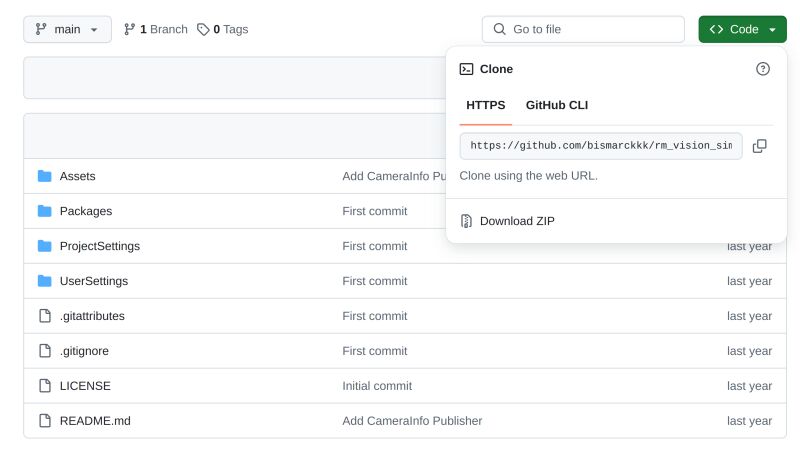Screen dimensions: 800x449
Task: Click the UserSettings folder icon
Action: click(x=44, y=281)
